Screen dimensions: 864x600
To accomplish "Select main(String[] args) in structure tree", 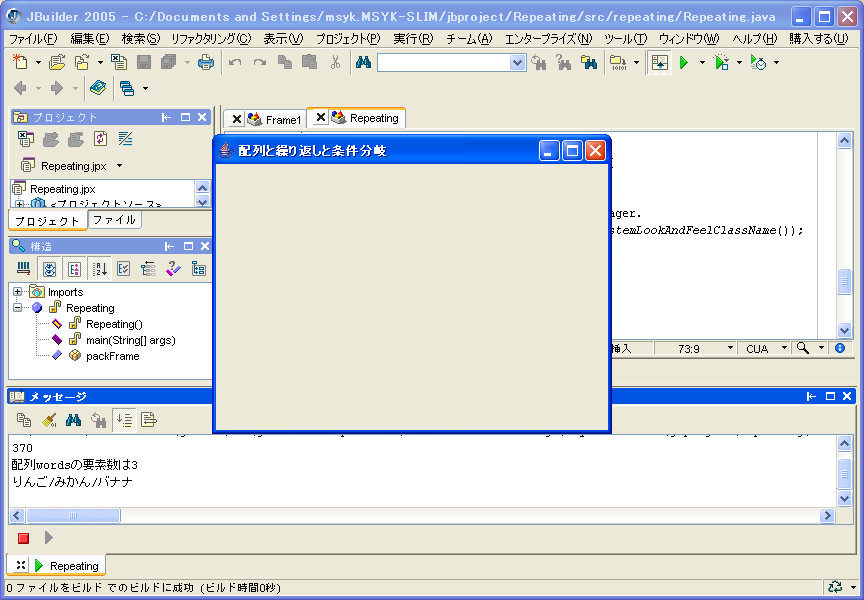I will [x=130, y=340].
